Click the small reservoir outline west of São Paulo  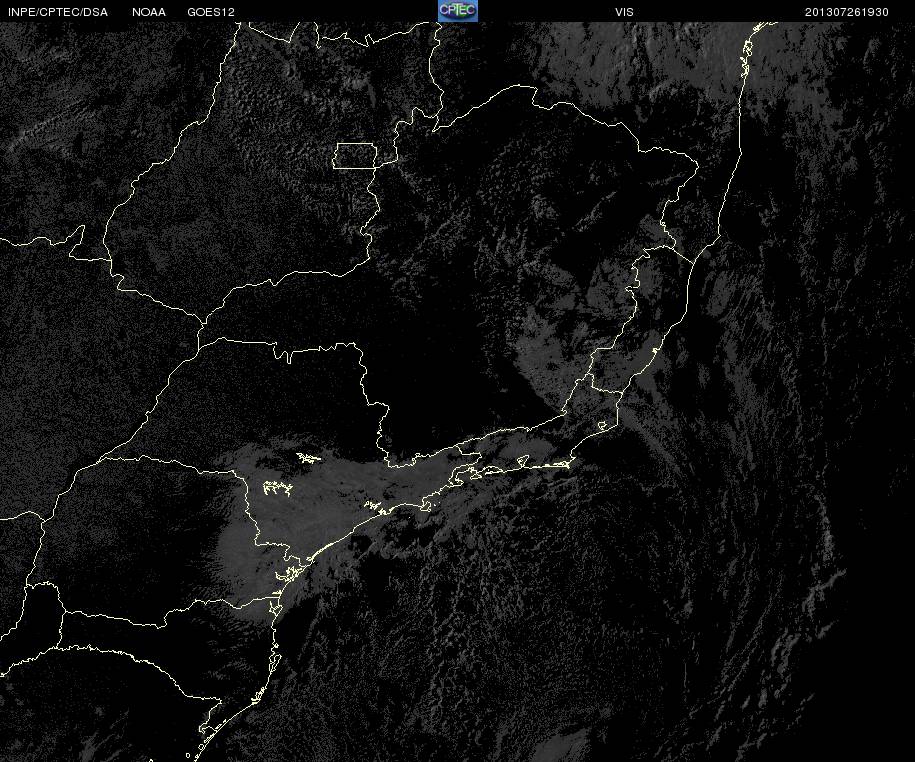pos(277,488)
